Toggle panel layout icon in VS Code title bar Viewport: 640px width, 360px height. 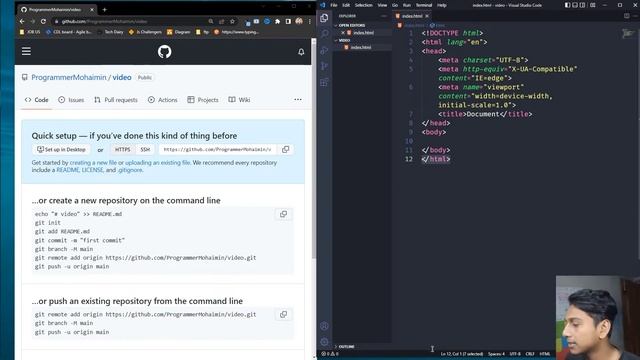coord(575,5)
